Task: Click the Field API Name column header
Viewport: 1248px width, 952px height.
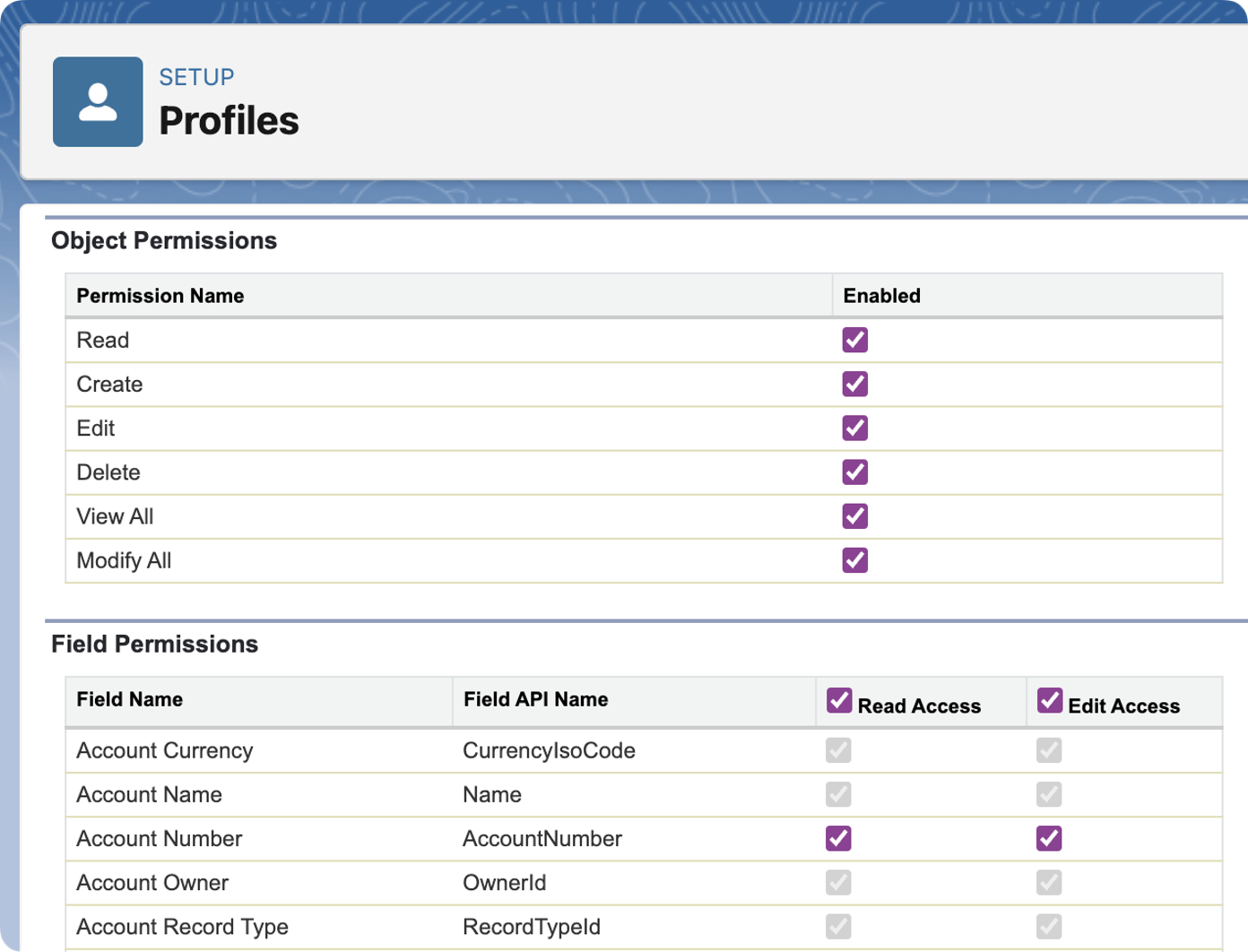Action: (535, 699)
